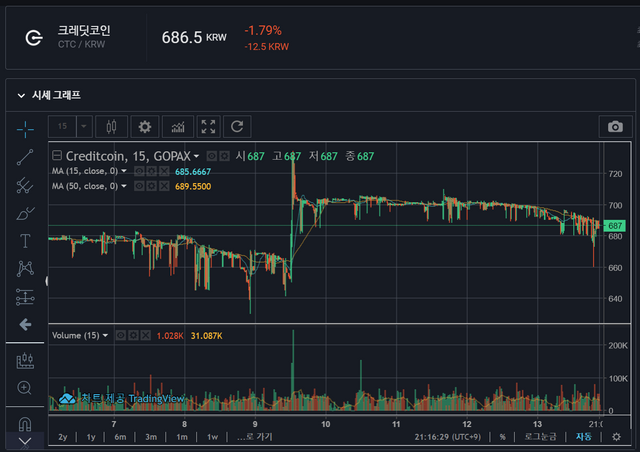
Task: Select the trend line drawing tool
Action: pyautogui.click(x=25, y=157)
